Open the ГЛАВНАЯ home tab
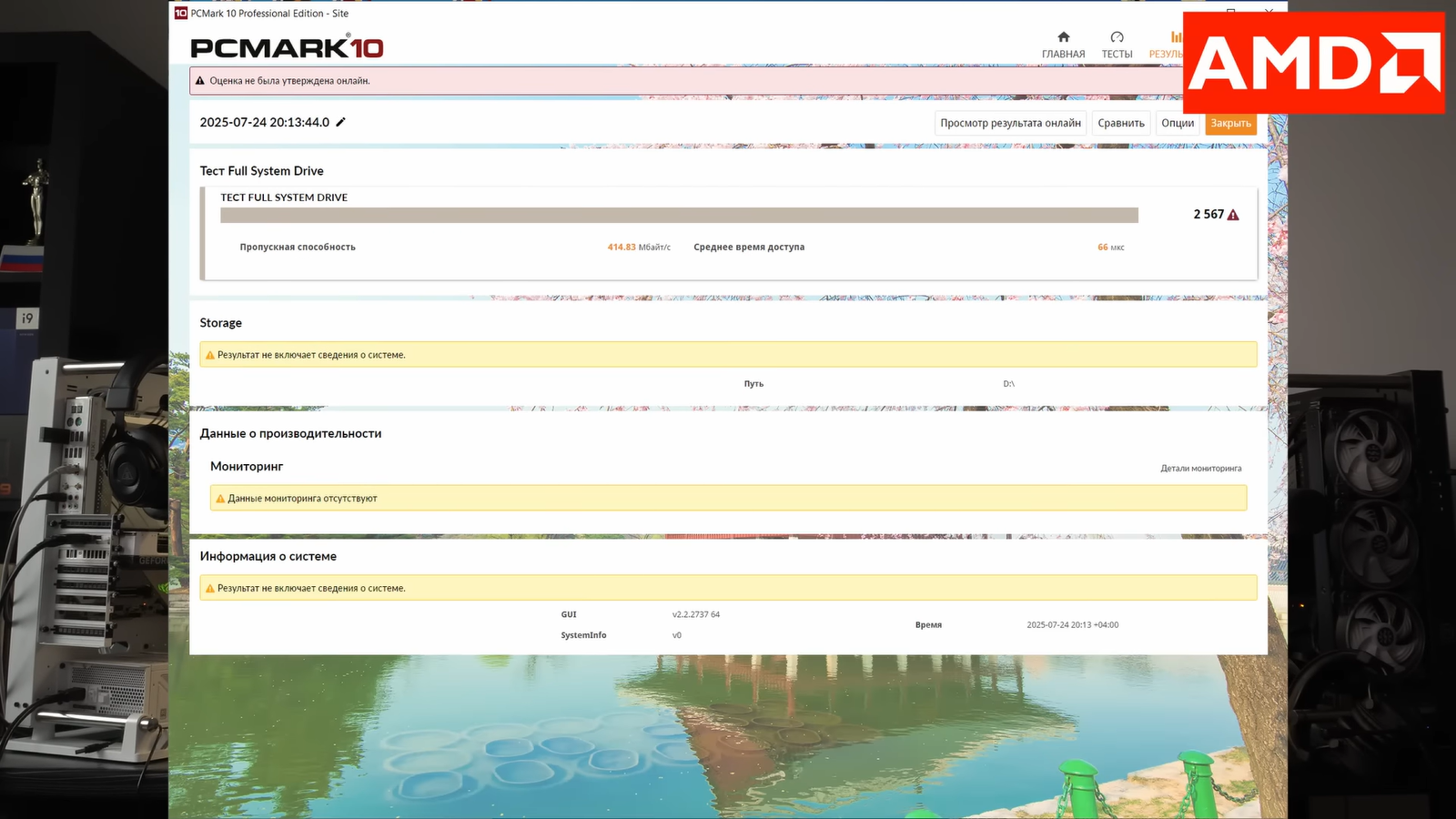 point(1063,45)
